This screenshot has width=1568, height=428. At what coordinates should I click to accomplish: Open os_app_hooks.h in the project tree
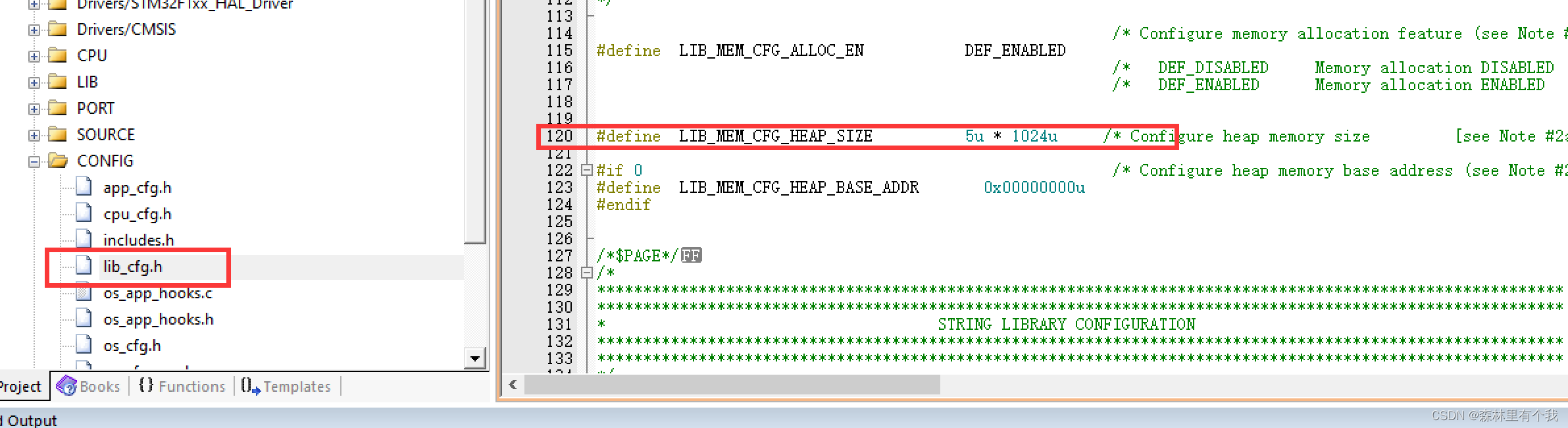click(158, 319)
